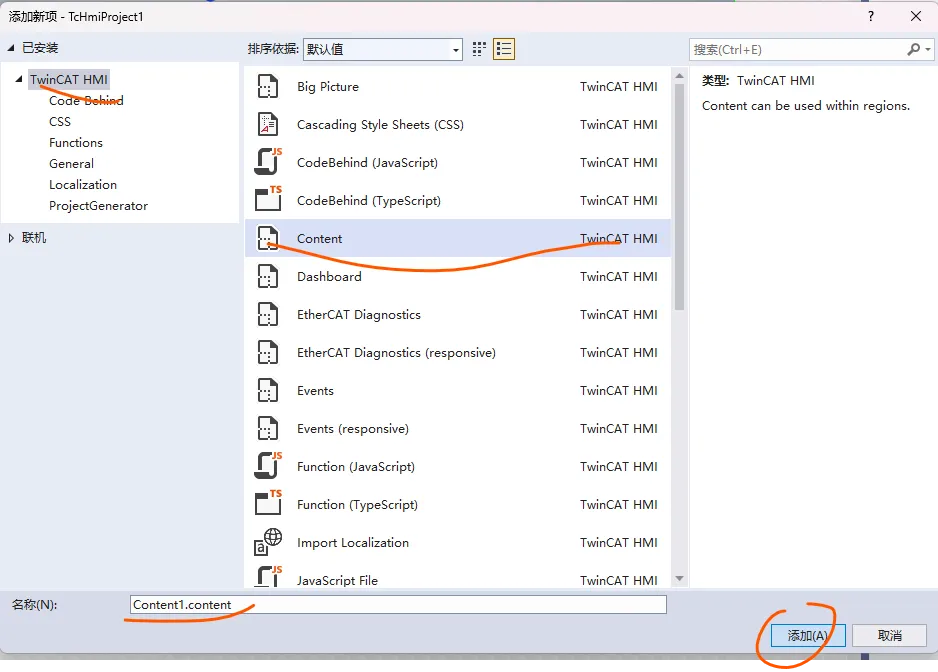
Task: Click the Dashboard template icon
Action: [267, 276]
